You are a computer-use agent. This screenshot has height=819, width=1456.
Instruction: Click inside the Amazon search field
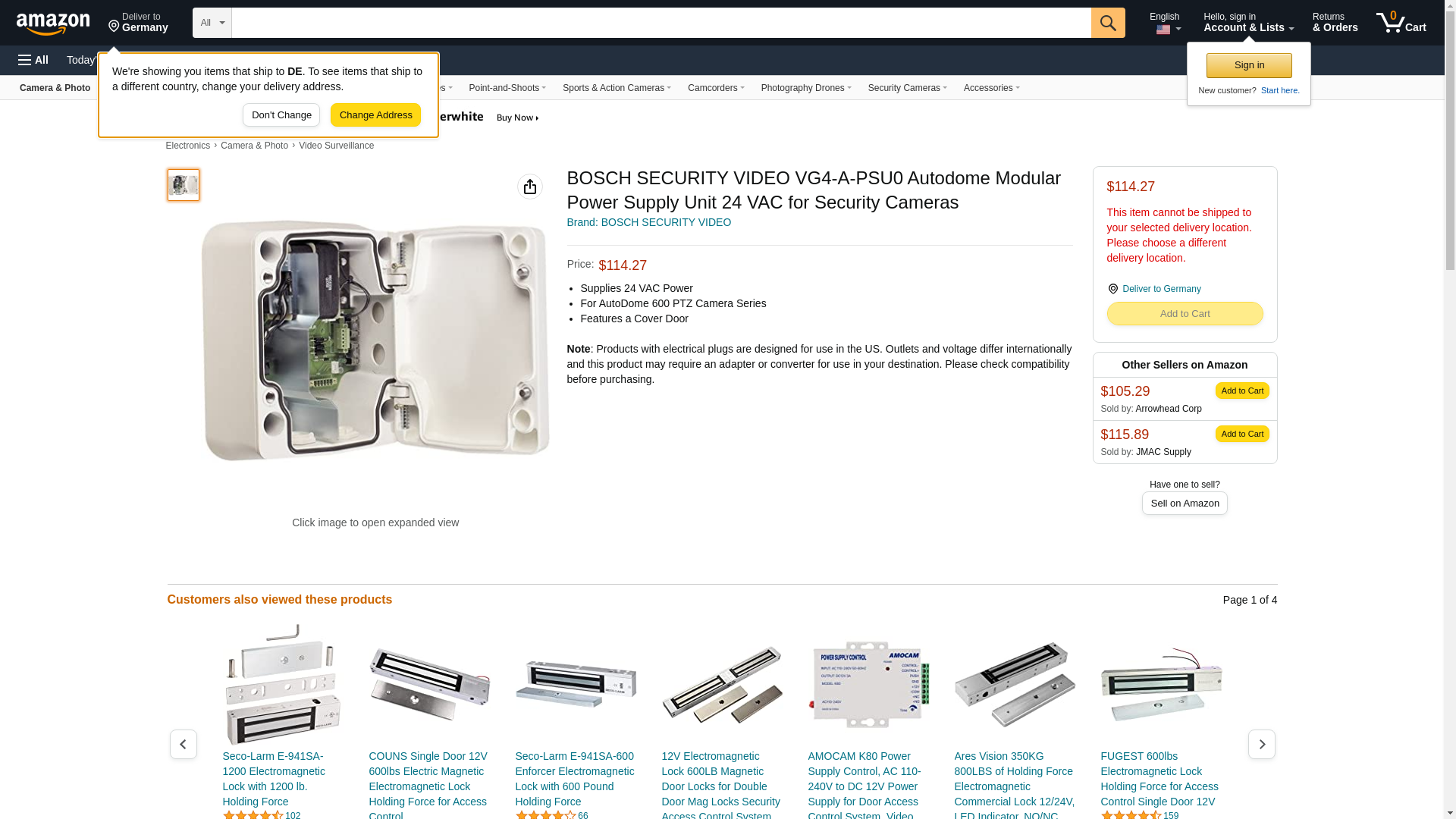(660, 23)
